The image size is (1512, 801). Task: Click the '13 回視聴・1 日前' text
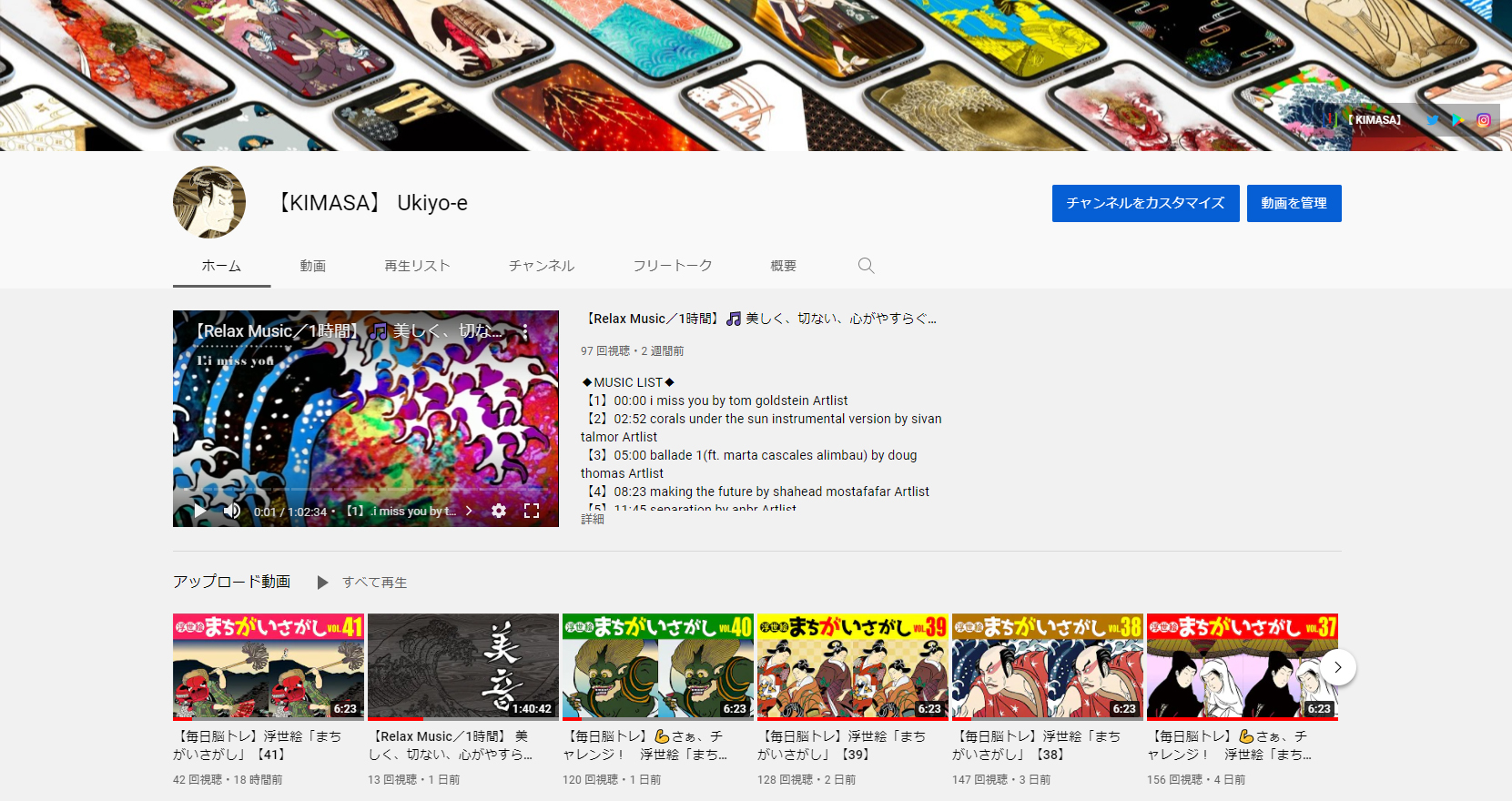tap(413, 780)
